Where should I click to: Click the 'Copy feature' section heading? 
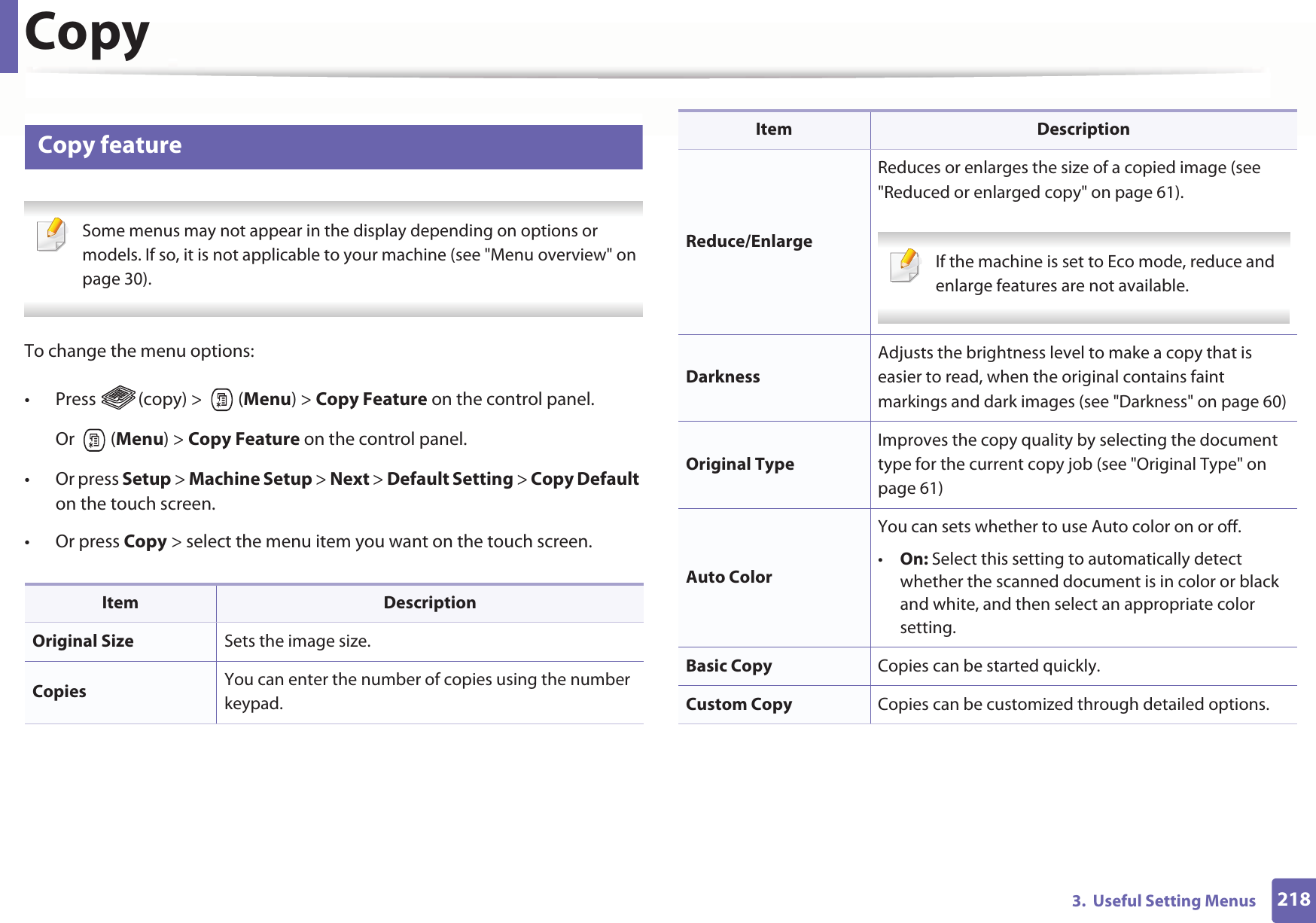(x=110, y=145)
